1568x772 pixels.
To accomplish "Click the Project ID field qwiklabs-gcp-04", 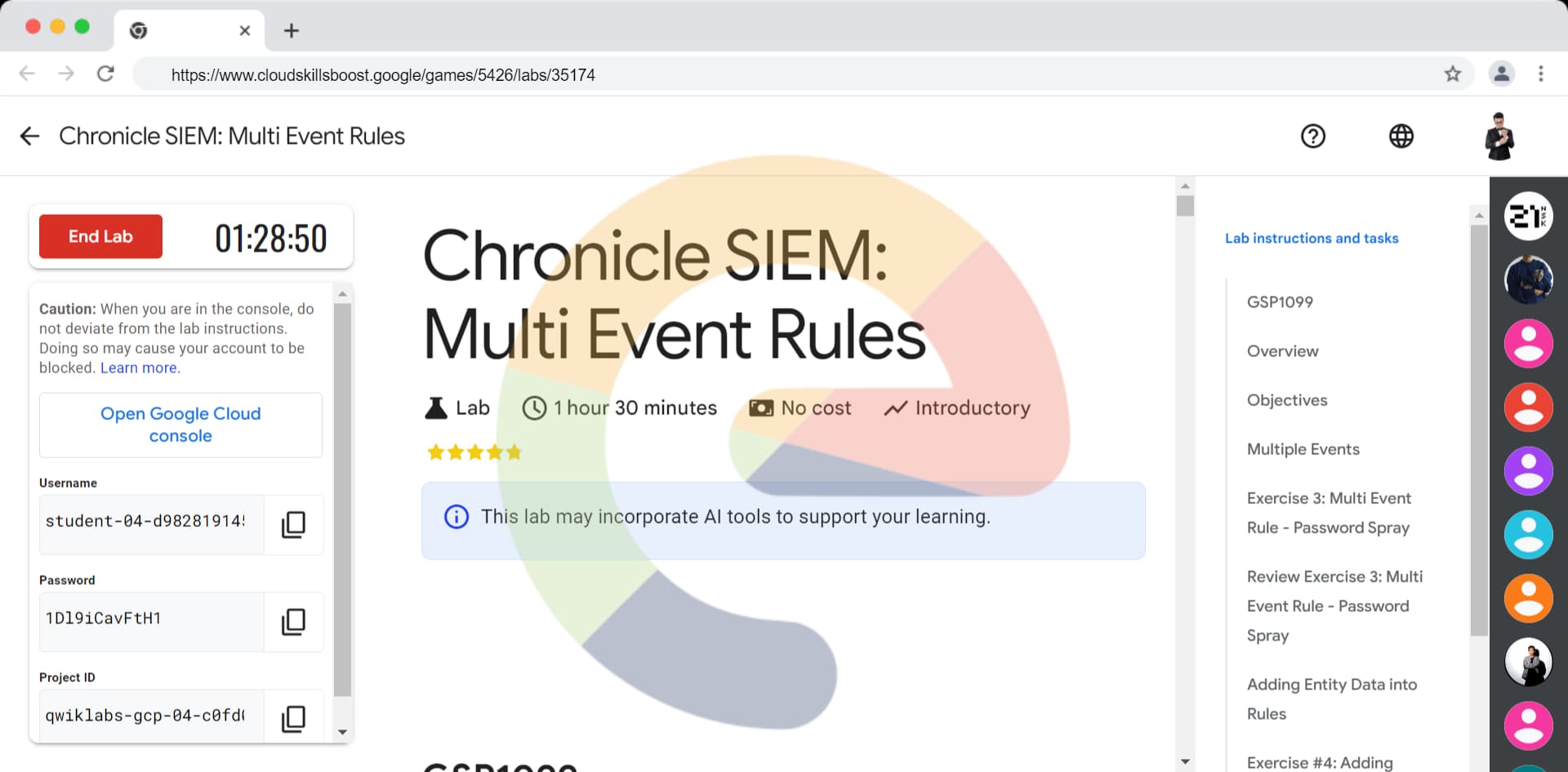I will coord(151,716).
